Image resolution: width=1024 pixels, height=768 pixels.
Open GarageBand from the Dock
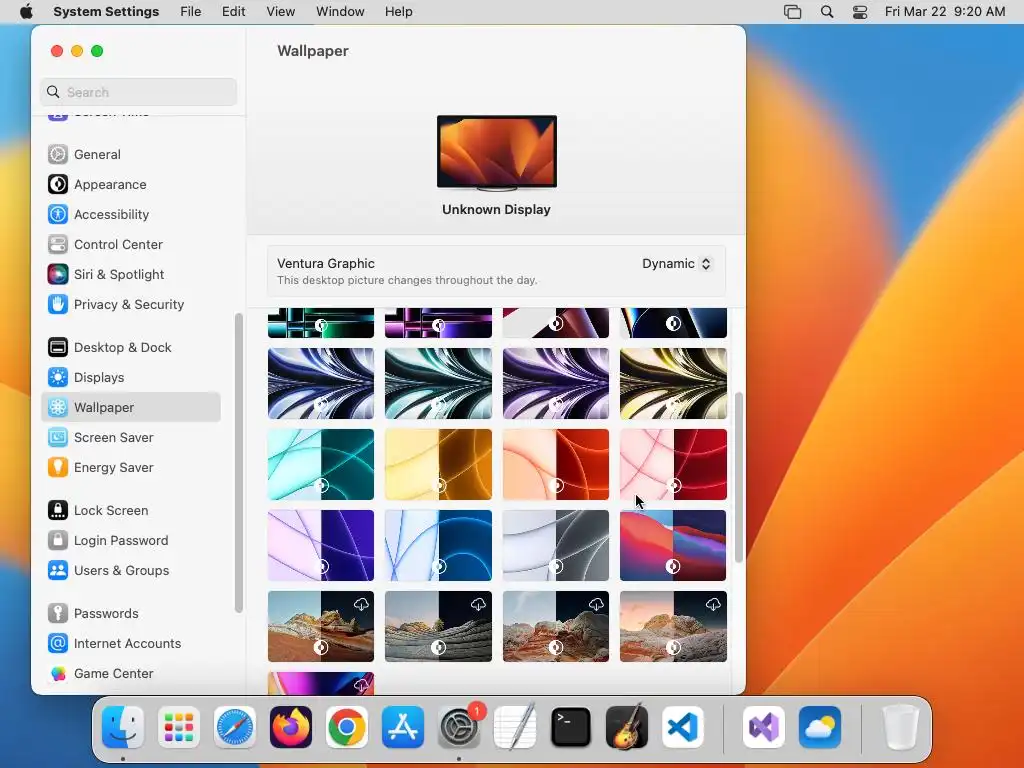[x=627, y=727]
